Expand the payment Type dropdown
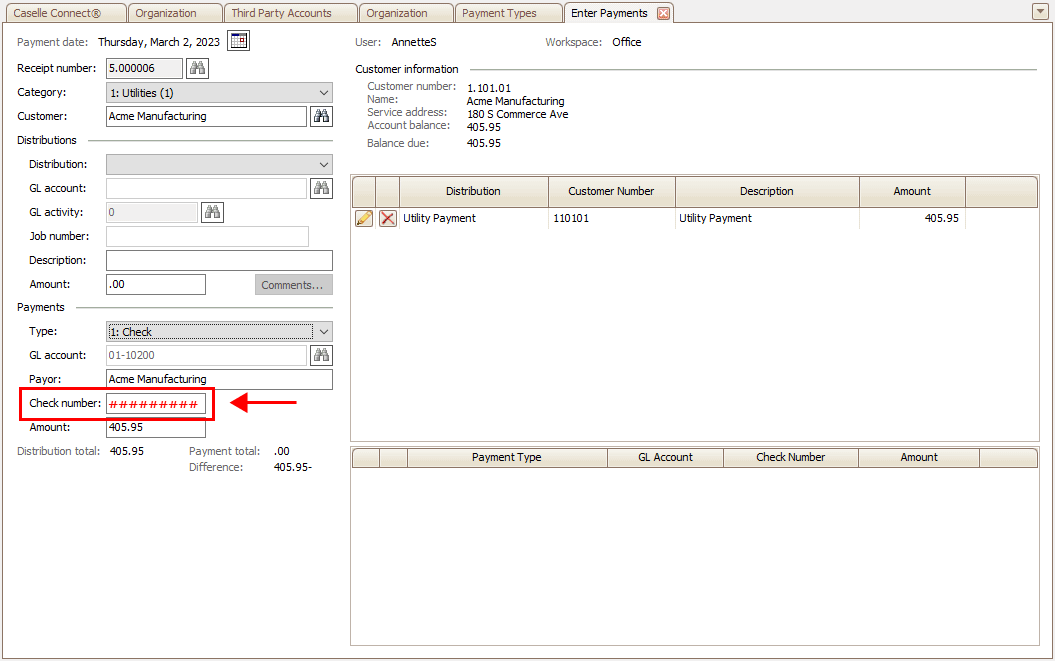This screenshot has width=1055, height=661. [x=323, y=331]
